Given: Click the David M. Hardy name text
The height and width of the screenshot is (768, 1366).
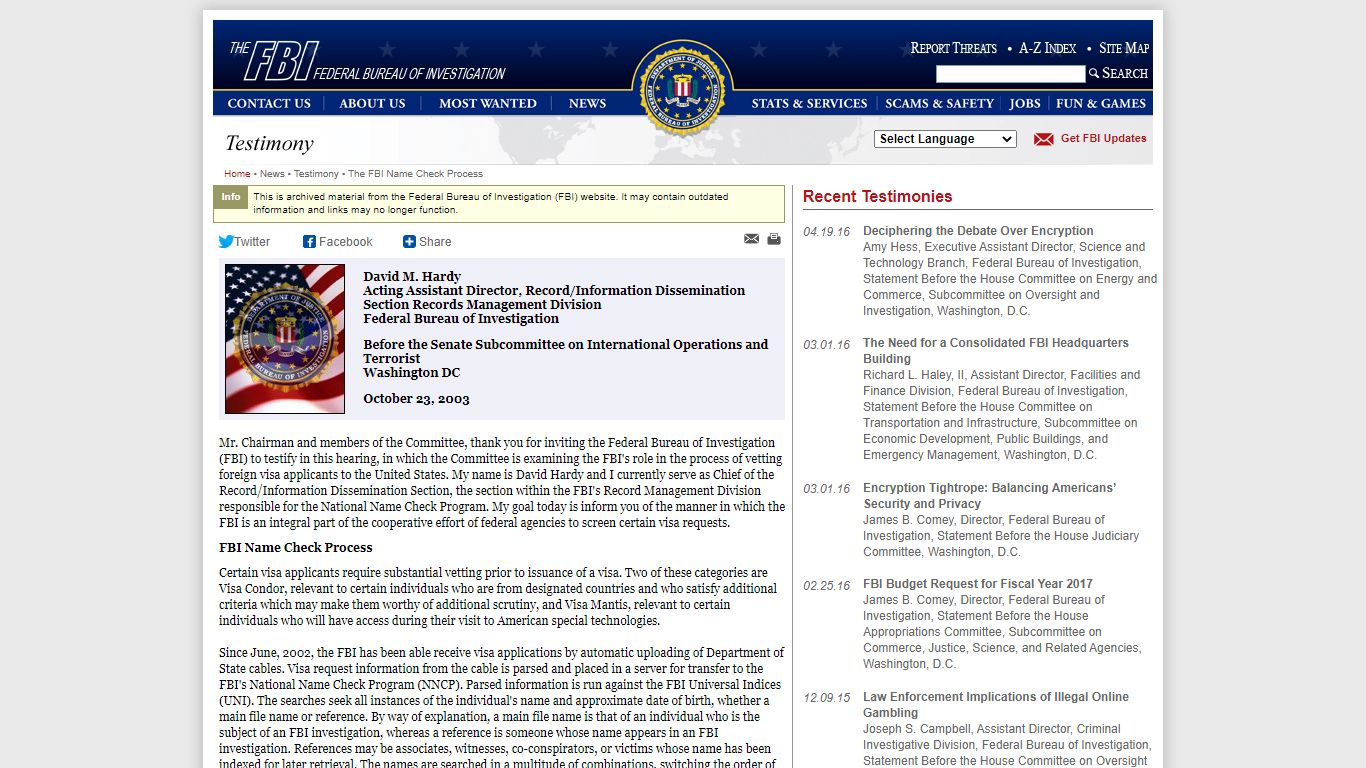Looking at the screenshot, I should tap(412, 277).
